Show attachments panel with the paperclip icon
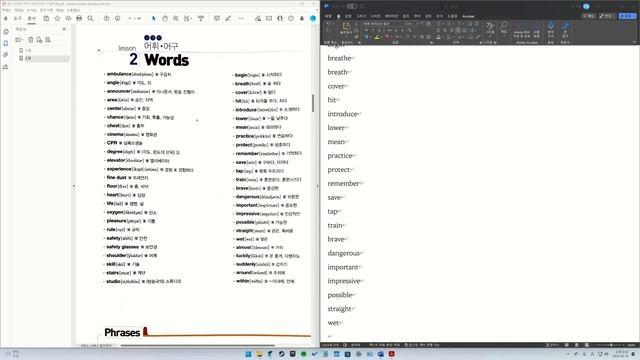The height and width of the screenshot is (360, 640). click(6, 55)
